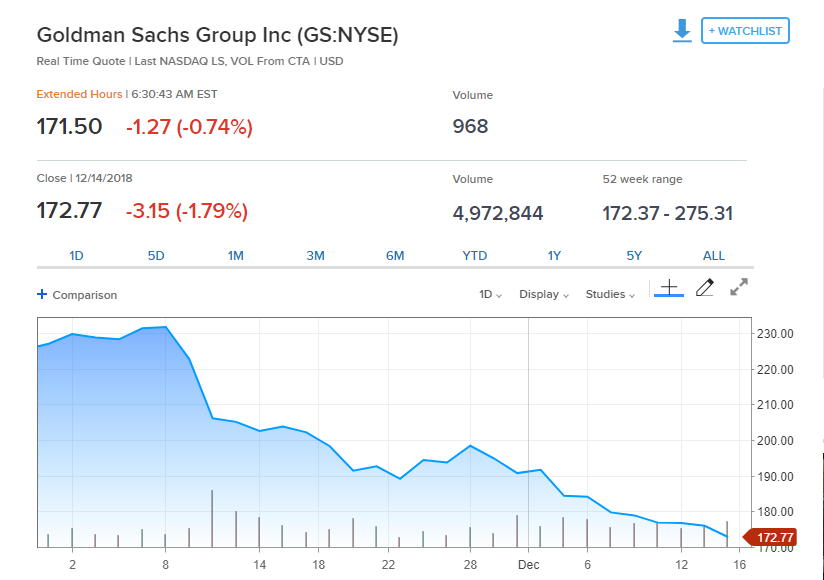Click the blue plus Comparison icon
Screen dimensions: 824x580
[42, 294]
